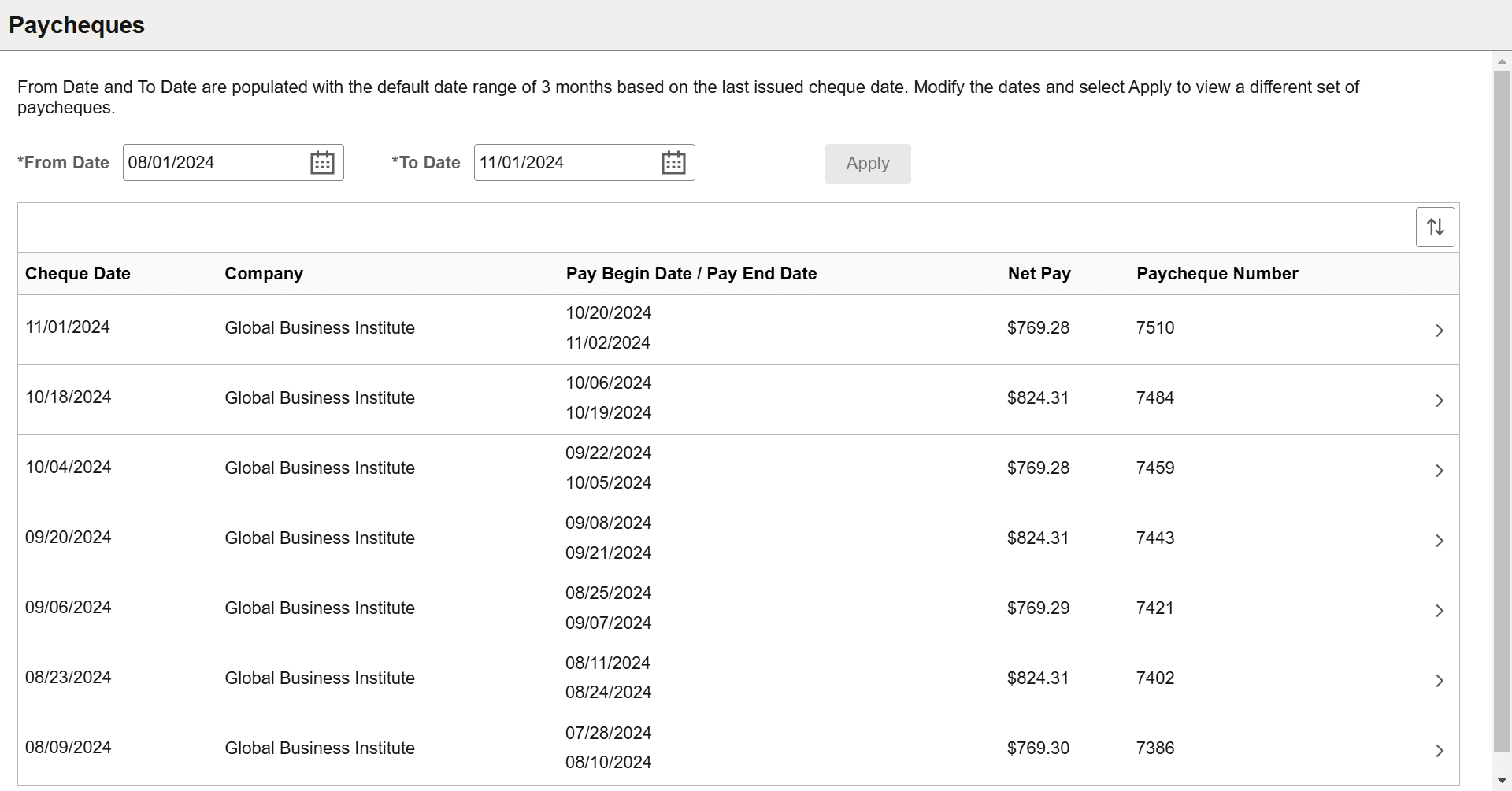Open details chevron for paycheque 7443
This screenshot has width=1512, height=791.
point(1439,541)
